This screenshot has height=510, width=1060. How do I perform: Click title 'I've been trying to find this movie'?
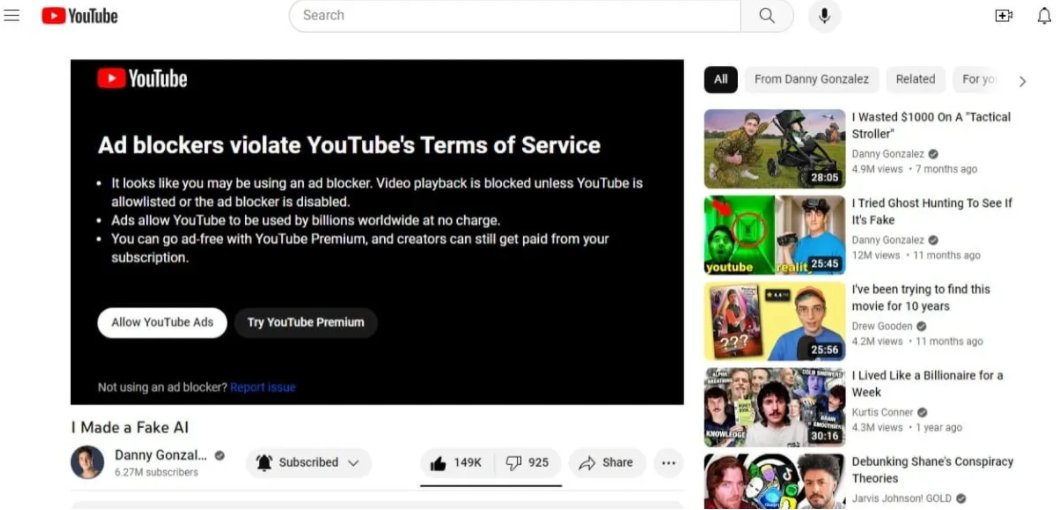(921, 298)
